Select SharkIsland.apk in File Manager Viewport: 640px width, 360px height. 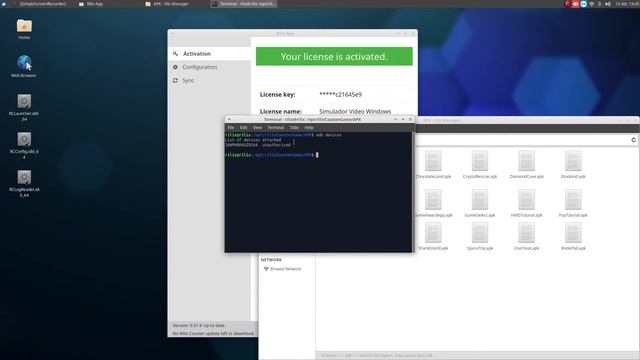pos(433,236)
